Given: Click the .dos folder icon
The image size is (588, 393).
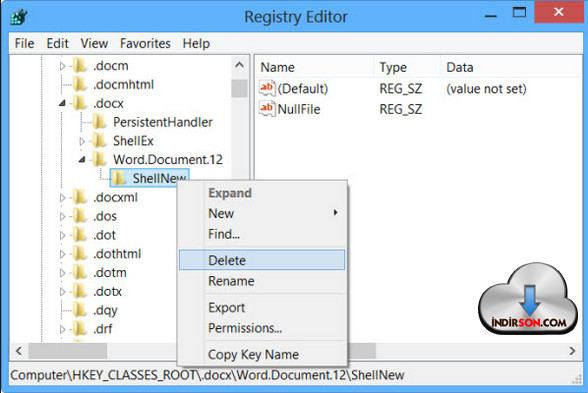Looking at the screenshot, I should click(80, 216).
